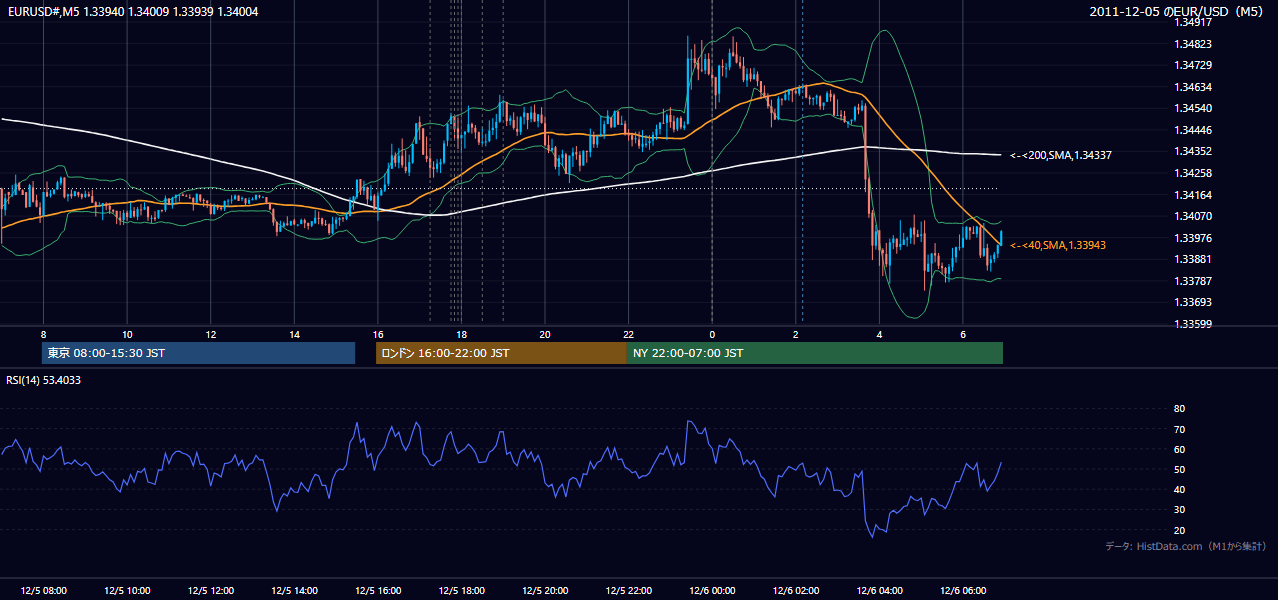Click hour tick 12 under price chart

tap(211, 334)
